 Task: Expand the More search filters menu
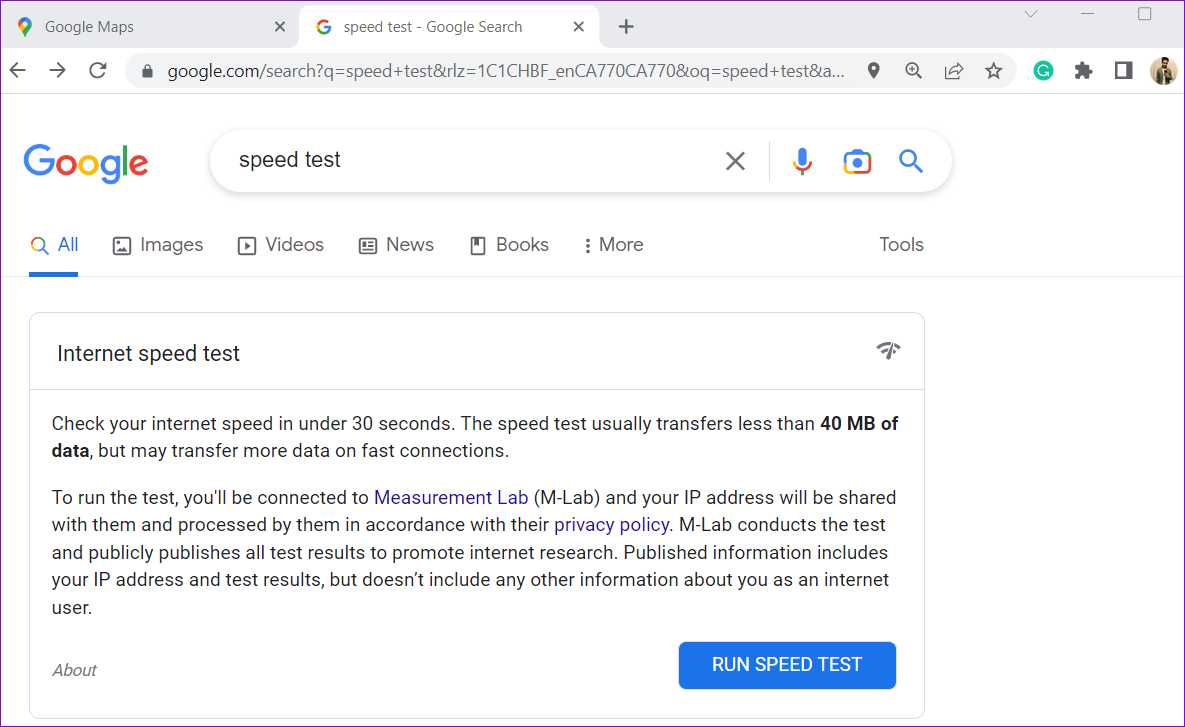tap(613, 245)
